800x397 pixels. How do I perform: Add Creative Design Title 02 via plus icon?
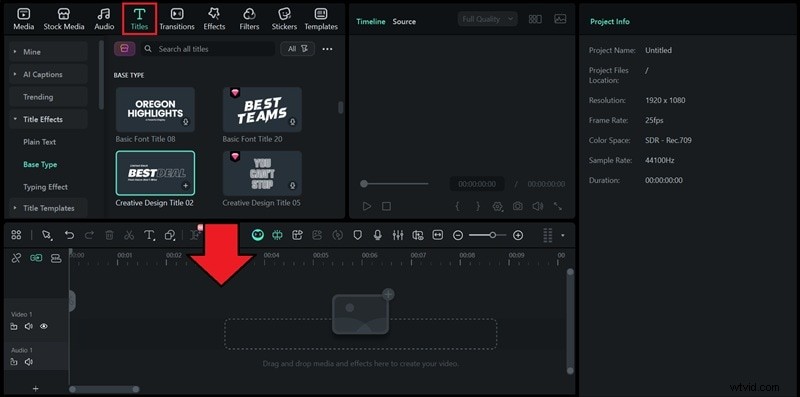186,186
